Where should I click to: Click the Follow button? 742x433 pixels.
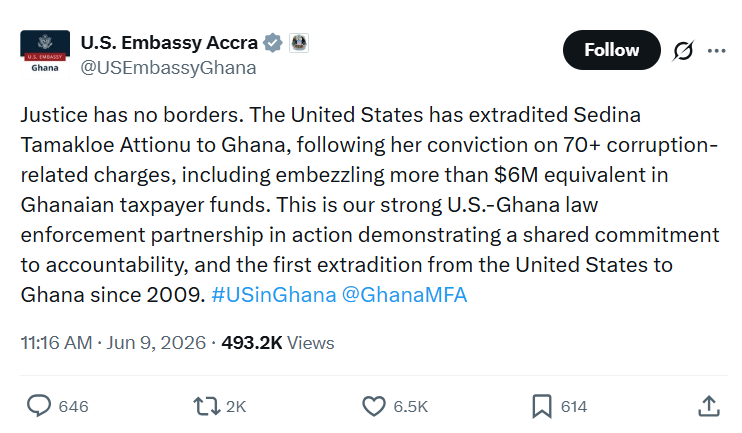coord(611,50)
